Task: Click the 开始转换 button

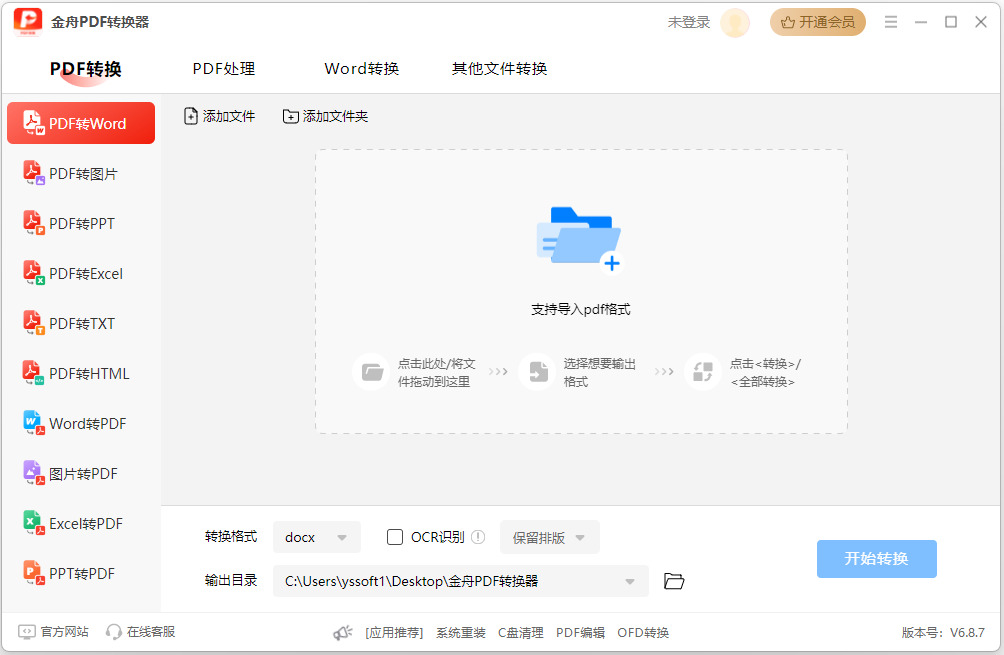Action: [x=876, y=558]
